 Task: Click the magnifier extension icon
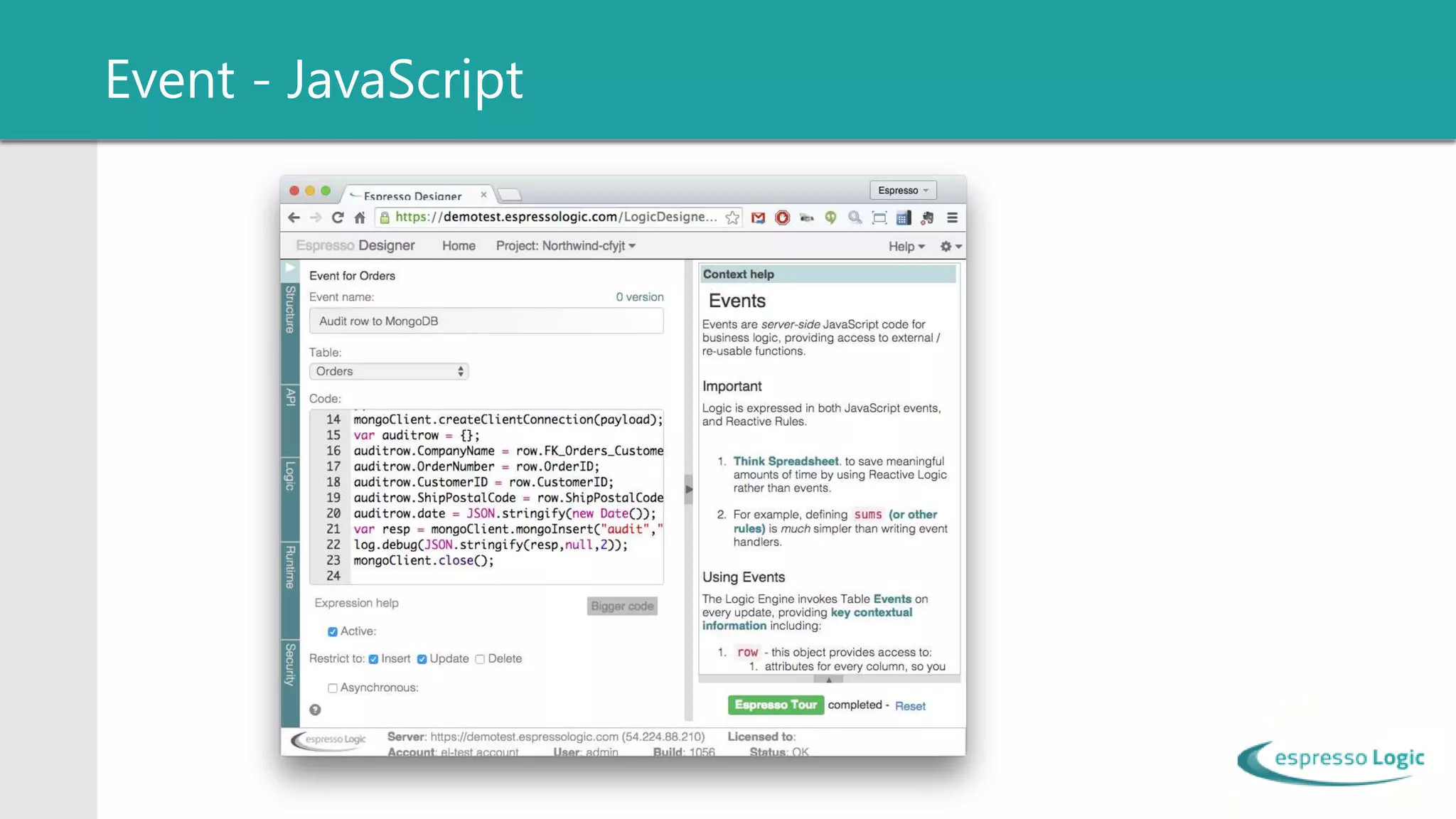(855, 218)
